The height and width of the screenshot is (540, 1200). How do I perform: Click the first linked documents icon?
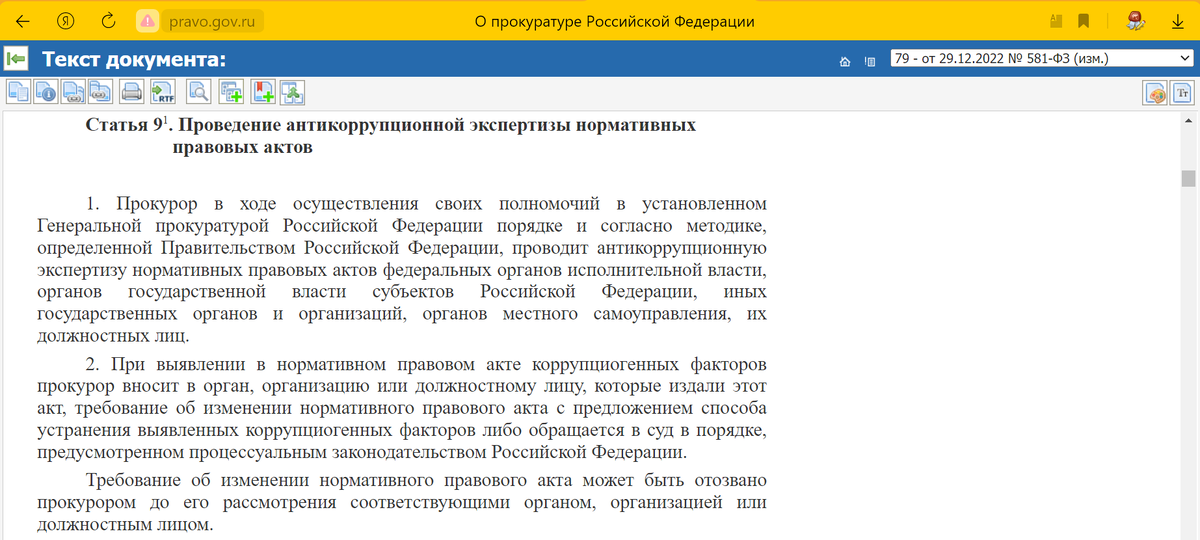(73, 92)
